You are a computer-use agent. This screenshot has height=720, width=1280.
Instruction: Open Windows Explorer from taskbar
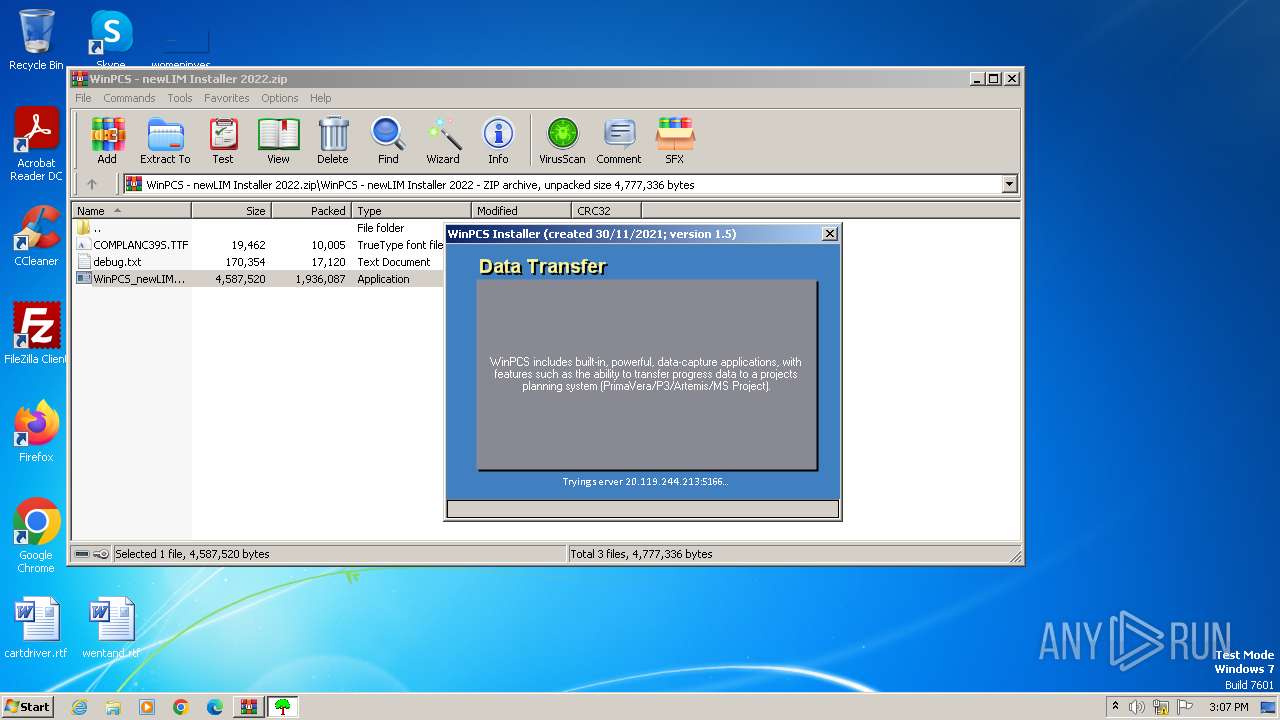pyautogui.click(x=113, y=707)
